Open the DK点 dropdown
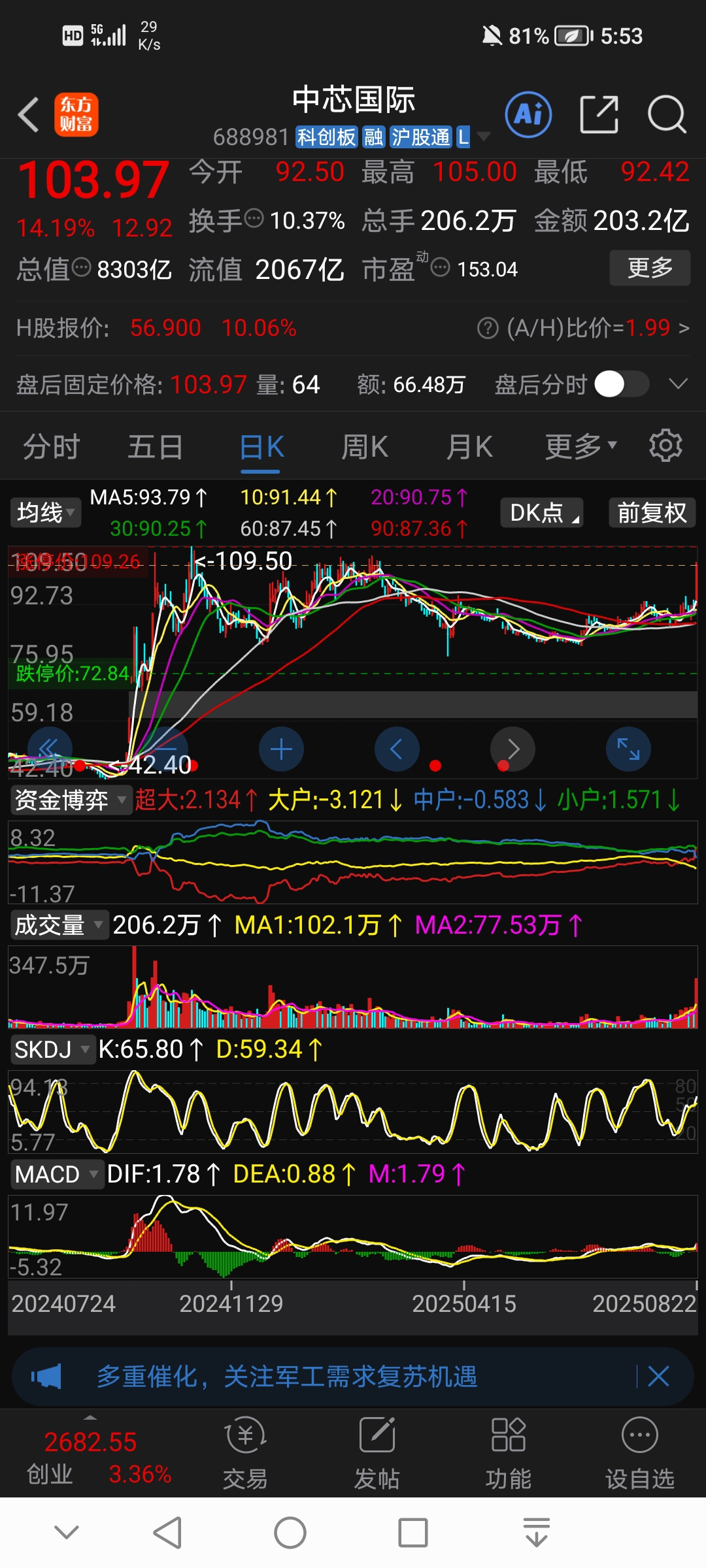The width and height of the screenshot is (706, 1568). (x=542, y=513)
